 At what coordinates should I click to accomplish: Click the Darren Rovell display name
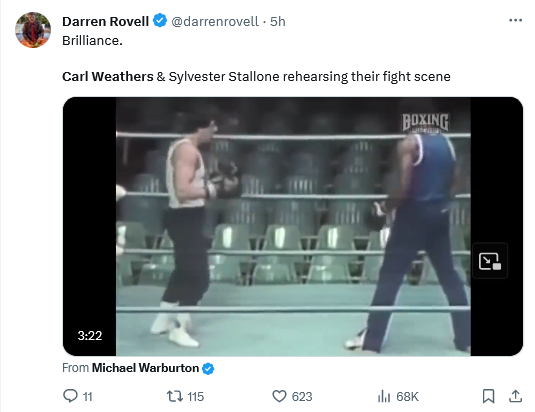click(x=105, y=21)
